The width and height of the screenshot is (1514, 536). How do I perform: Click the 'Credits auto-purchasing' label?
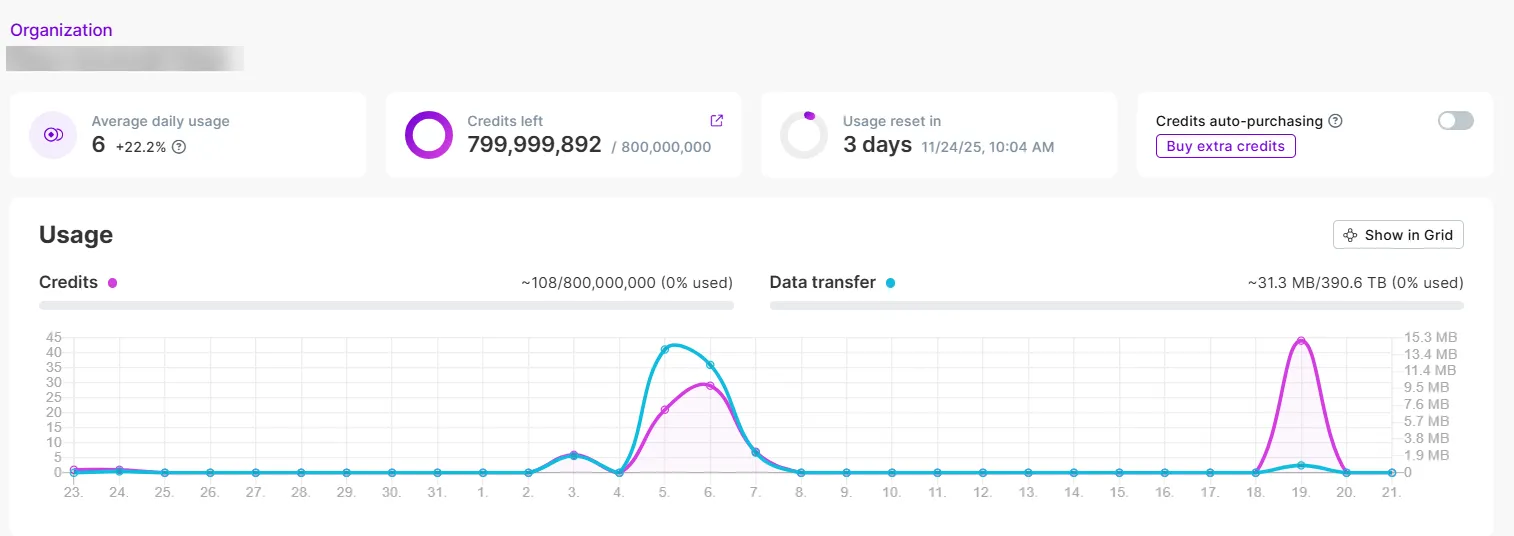pyautogui.click(x=1239, y=121)
